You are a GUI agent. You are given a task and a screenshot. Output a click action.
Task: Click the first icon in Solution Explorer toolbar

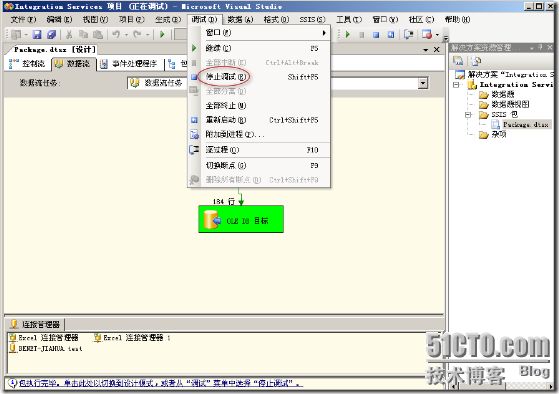coord(458,61)
